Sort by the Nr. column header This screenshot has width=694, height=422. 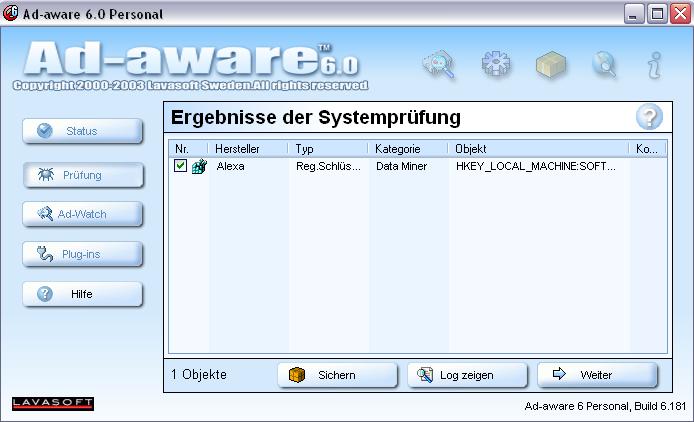click(189, 149)
